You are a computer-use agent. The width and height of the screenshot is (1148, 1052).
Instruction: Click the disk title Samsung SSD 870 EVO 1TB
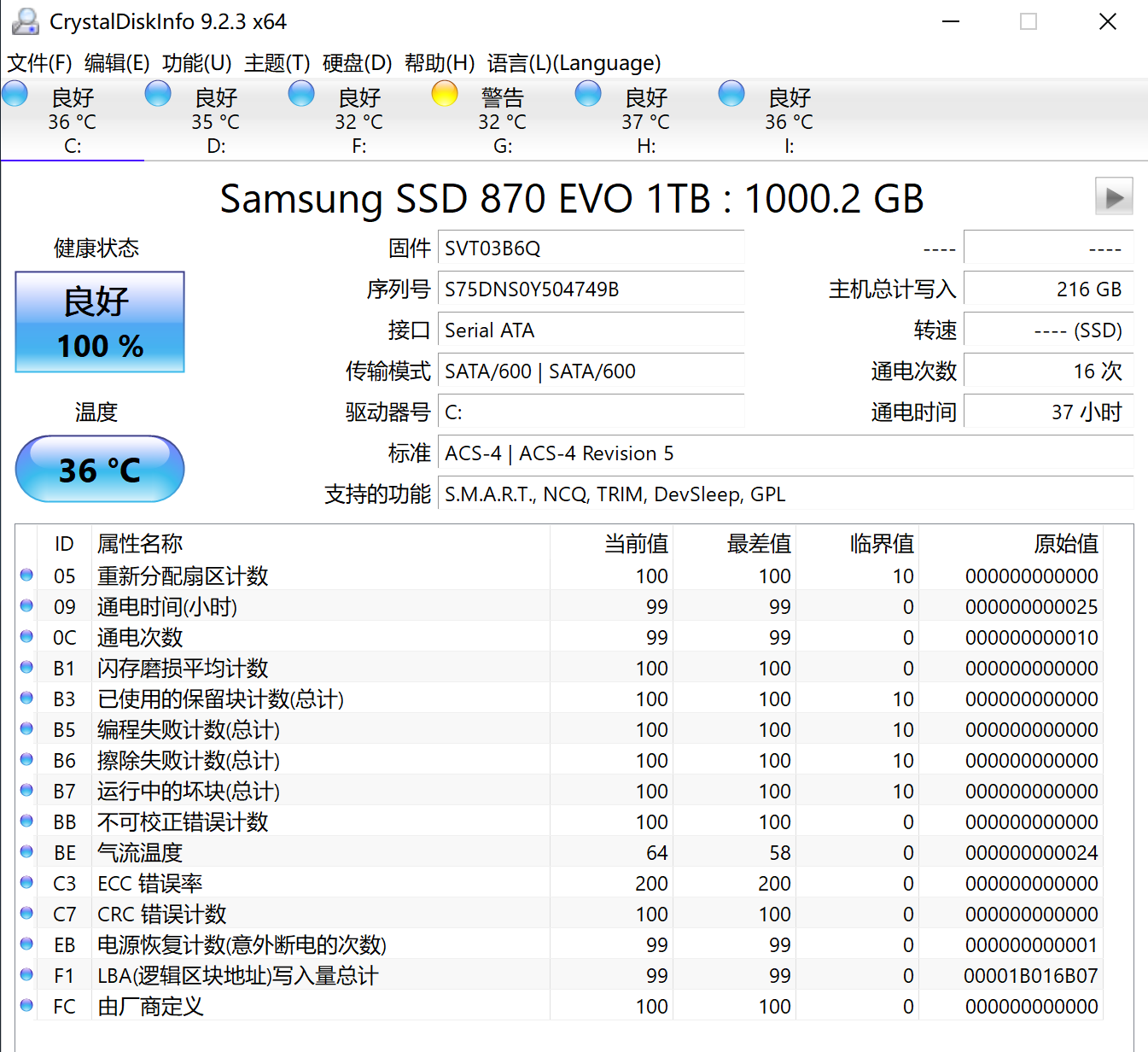pos(572,199)
